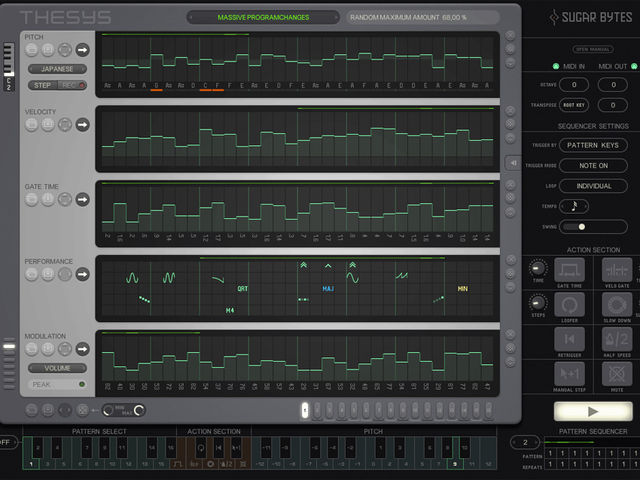
Task: Click first round icon under Modulation label
Action: click(x=31, y=349)
